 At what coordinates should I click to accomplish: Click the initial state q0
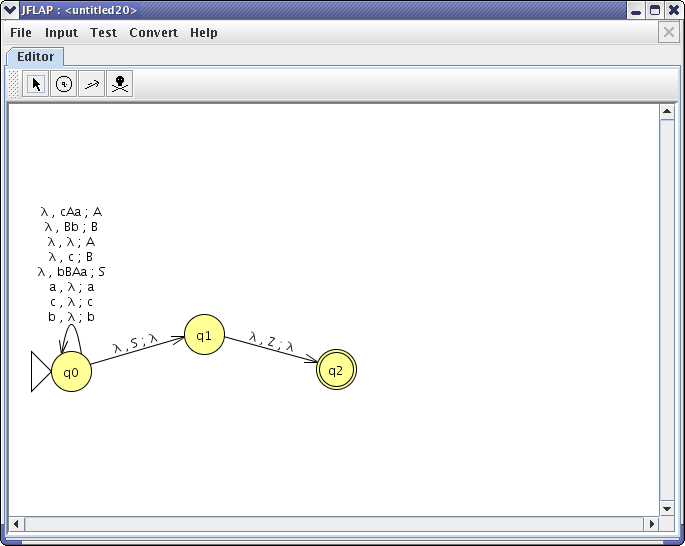click(71, 372)
